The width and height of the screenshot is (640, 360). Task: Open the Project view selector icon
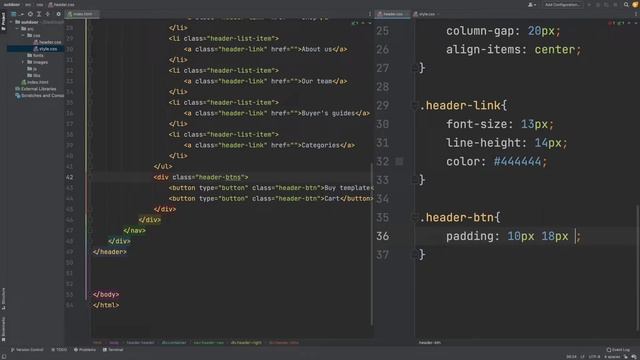13,14
